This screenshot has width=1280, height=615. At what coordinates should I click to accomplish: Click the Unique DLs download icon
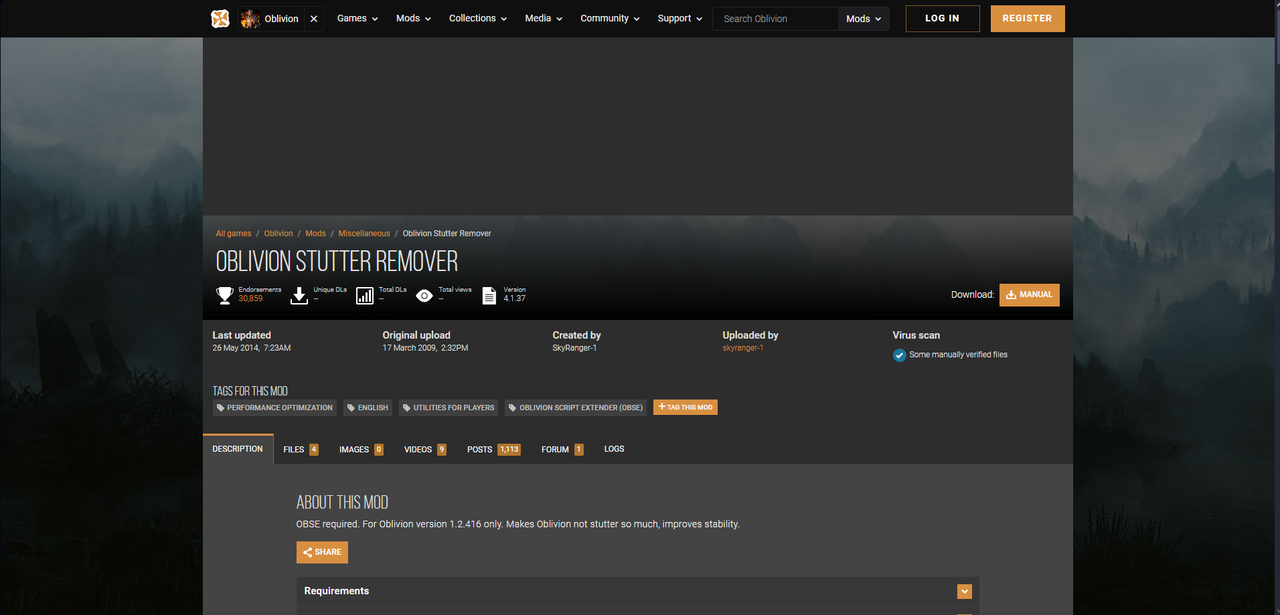(299, 295)
